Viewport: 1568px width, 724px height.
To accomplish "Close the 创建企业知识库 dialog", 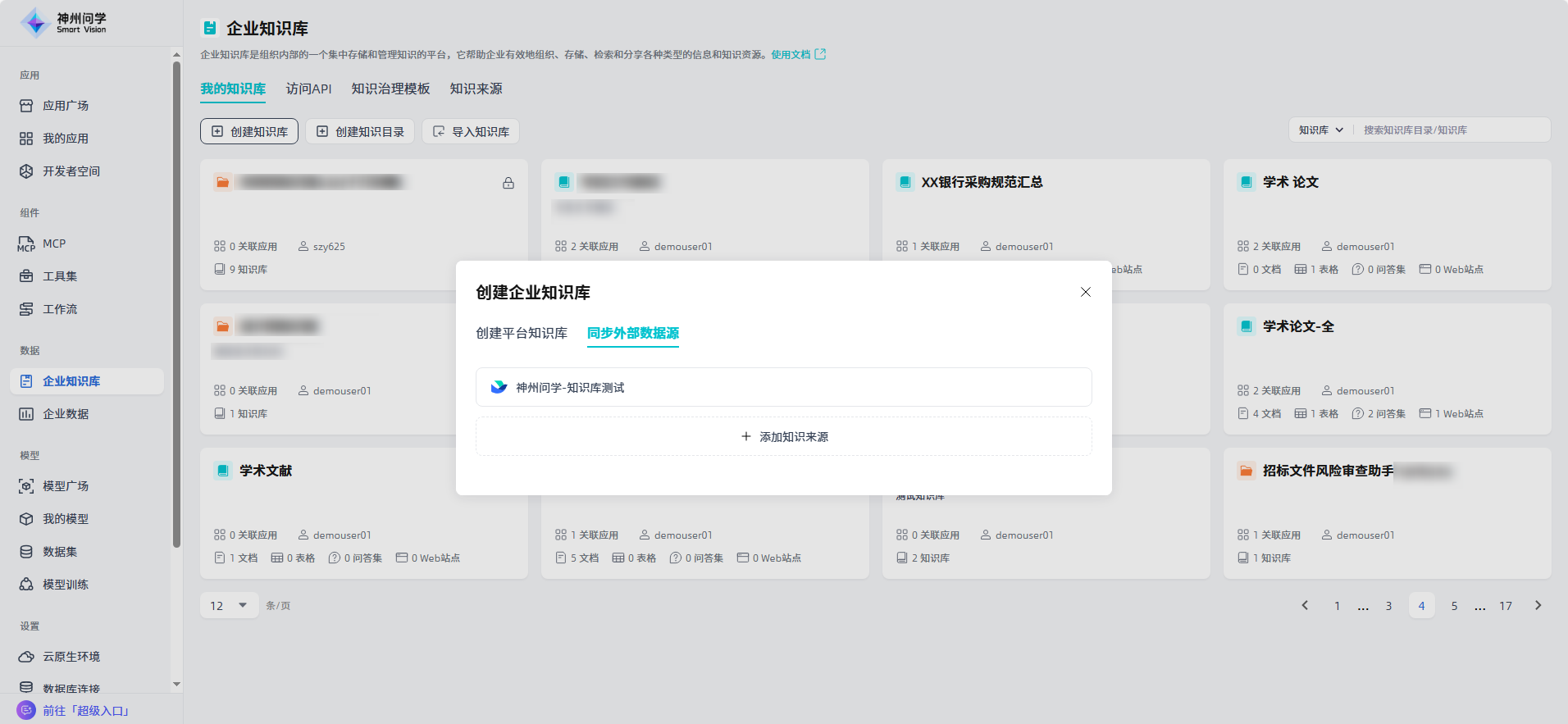I will pos(1085,292).
